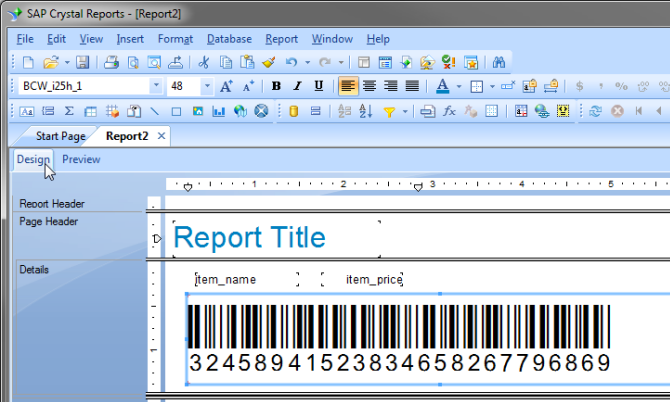Viewport: 670px width, 402px height.
Task: Toggle Underline formatting
Action: coord(319,86)
